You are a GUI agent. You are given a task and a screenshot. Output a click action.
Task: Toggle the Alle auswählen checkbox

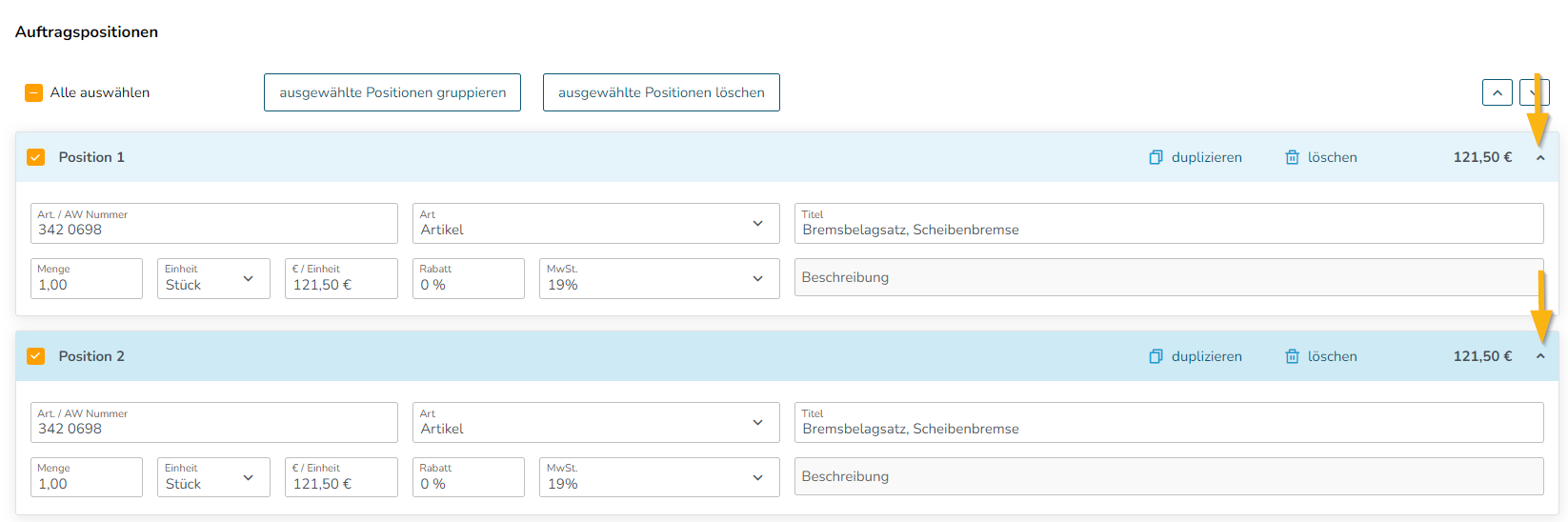point(34,92)
